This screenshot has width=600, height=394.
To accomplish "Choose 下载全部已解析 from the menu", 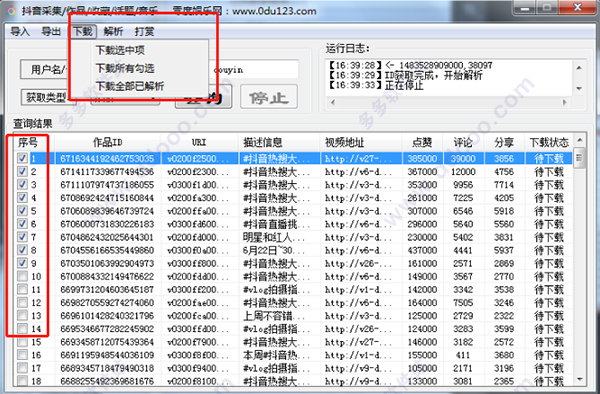I will point(130,86).
